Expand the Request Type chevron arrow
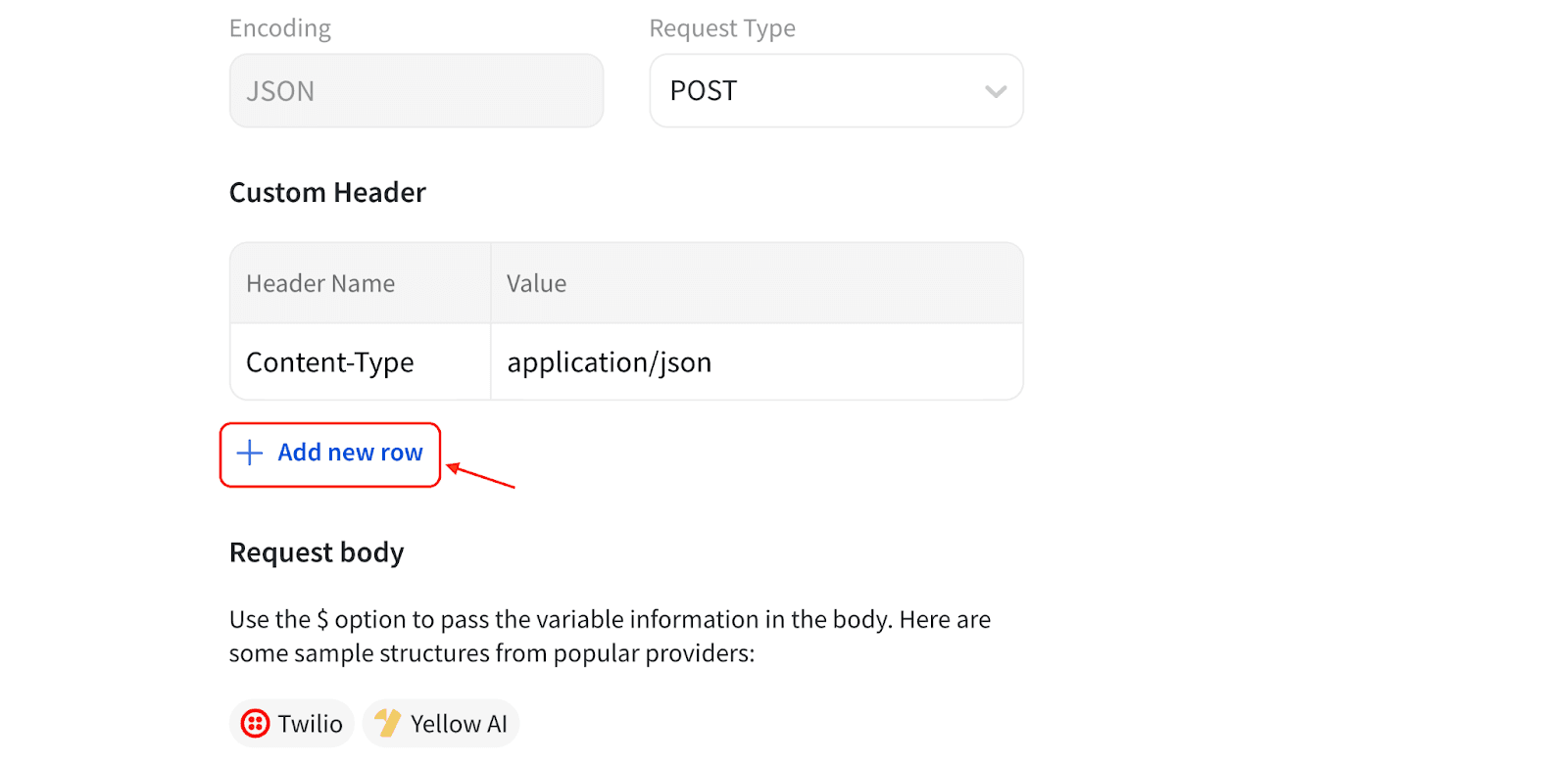 click(x=996, y=91)
